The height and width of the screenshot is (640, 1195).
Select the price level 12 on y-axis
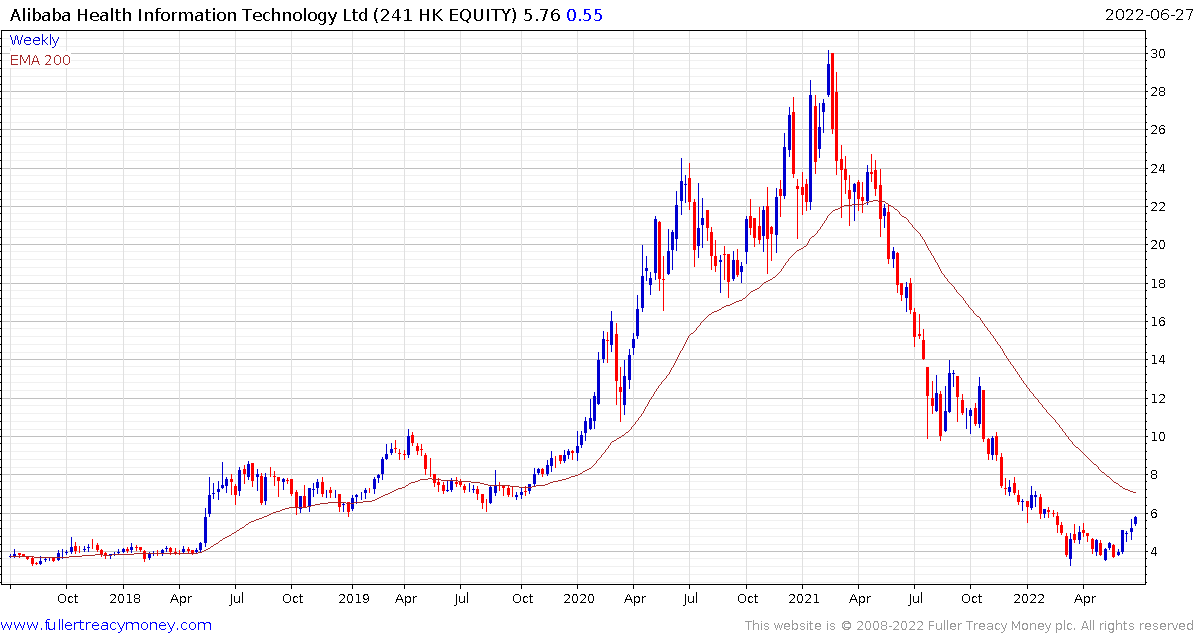(1160, 398)
